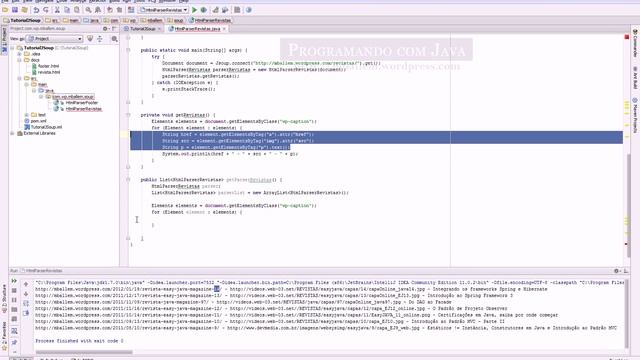Click the magnifier icon in Project panel toolbar
This screenshot has width=640, height=360.
[x=114, y=39]
